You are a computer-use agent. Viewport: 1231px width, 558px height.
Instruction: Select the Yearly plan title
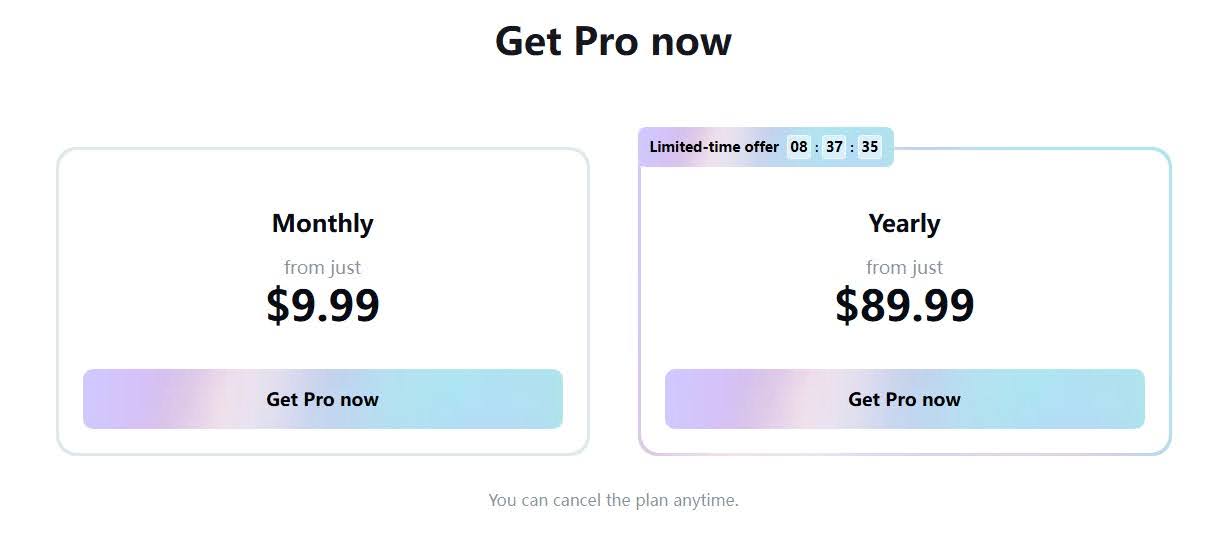[x=904, y=223]
